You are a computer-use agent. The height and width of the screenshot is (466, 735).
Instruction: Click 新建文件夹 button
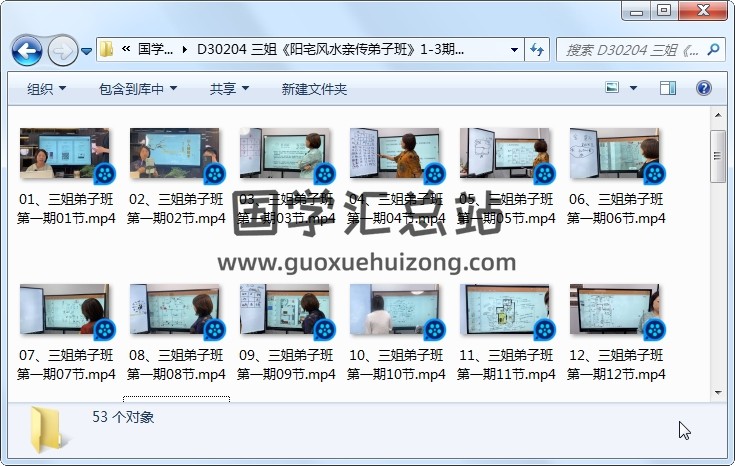[x=314, y=89]
